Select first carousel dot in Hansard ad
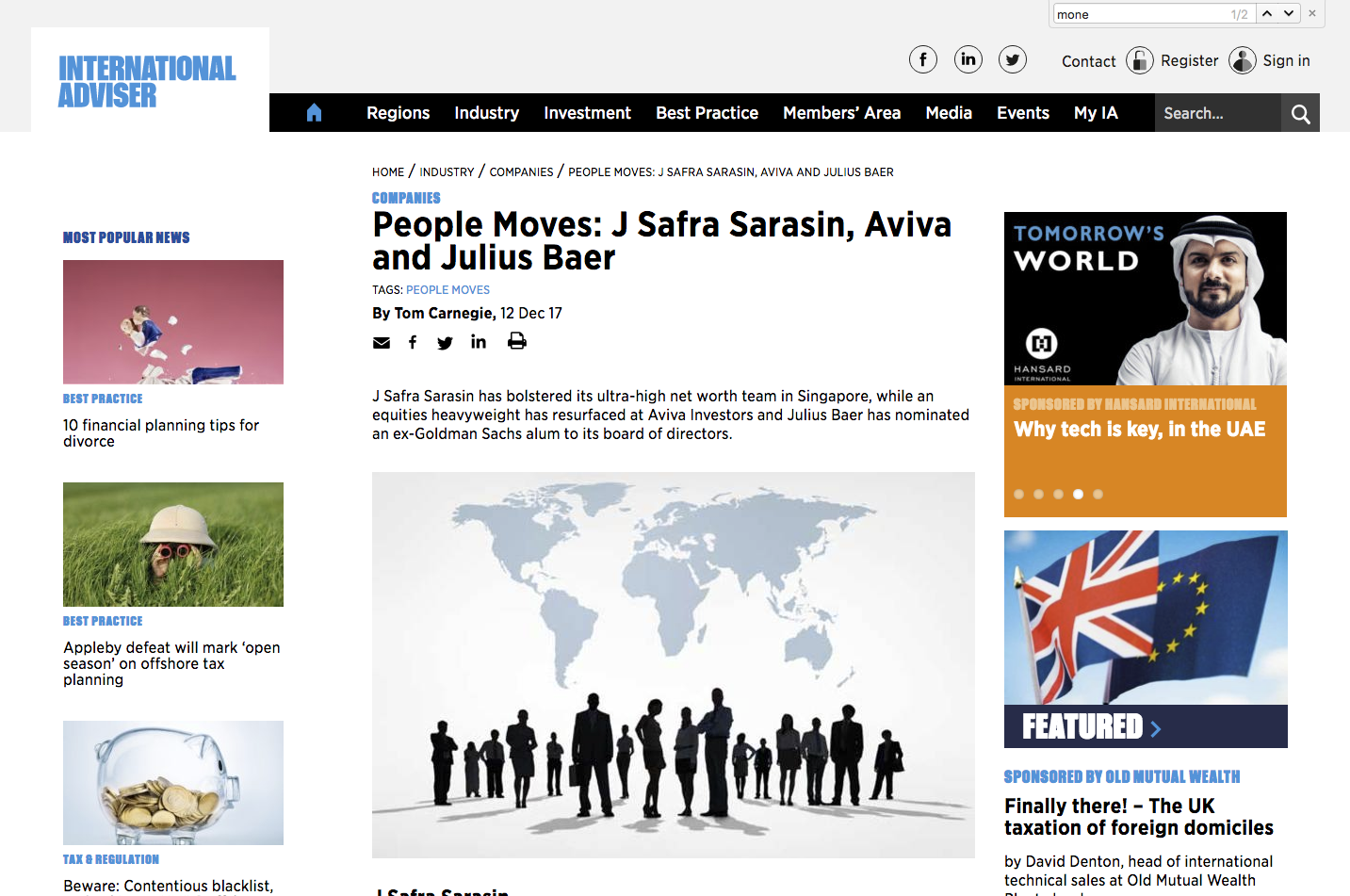 point(1018,494)
